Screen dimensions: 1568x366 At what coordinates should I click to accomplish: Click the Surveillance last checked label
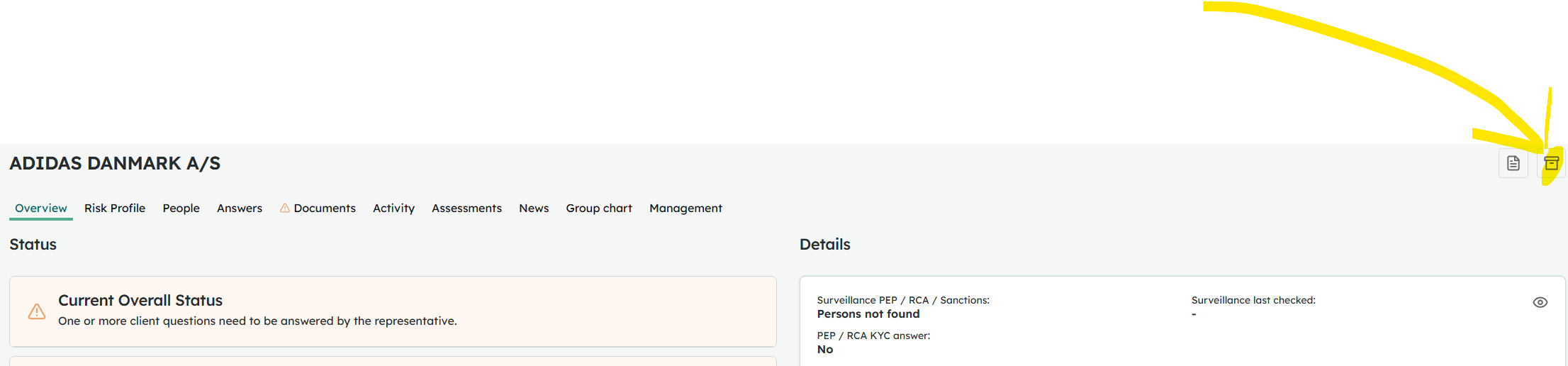[1253, 300]
